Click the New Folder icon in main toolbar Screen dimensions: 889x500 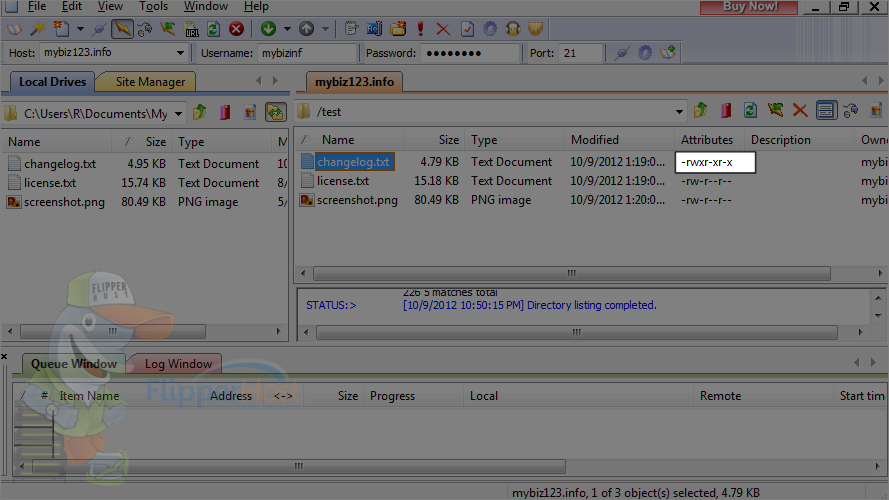tap(398, 28)
